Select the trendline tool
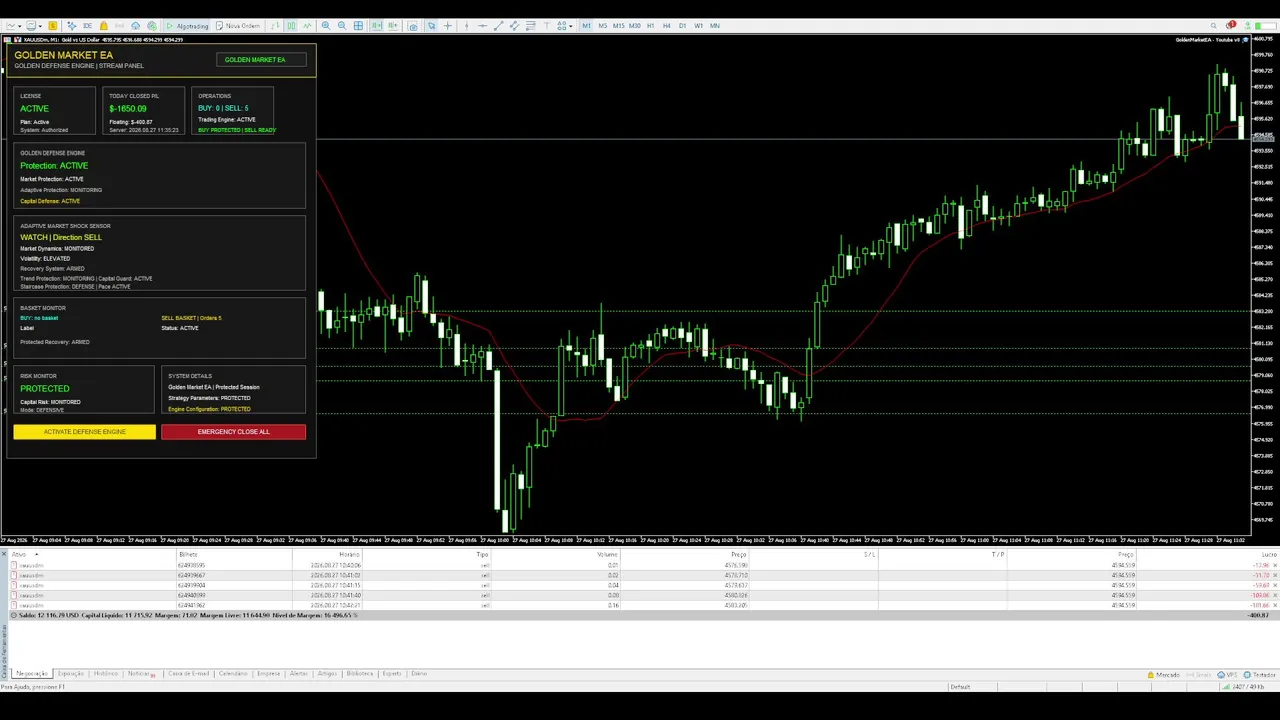The image size is (1280, 720). [x=499, y=26]
